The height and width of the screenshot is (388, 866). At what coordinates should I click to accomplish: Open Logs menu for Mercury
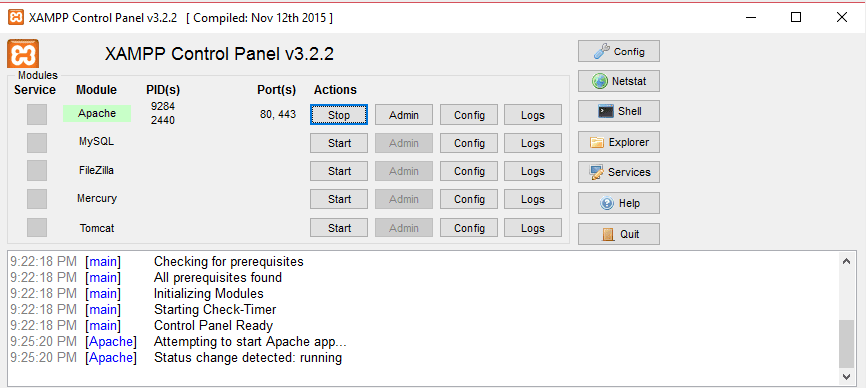coord(532,199)
